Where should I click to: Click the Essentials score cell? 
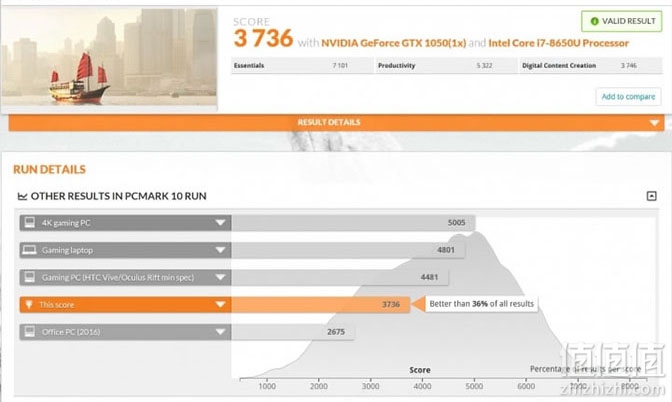[x=302, y=66]
